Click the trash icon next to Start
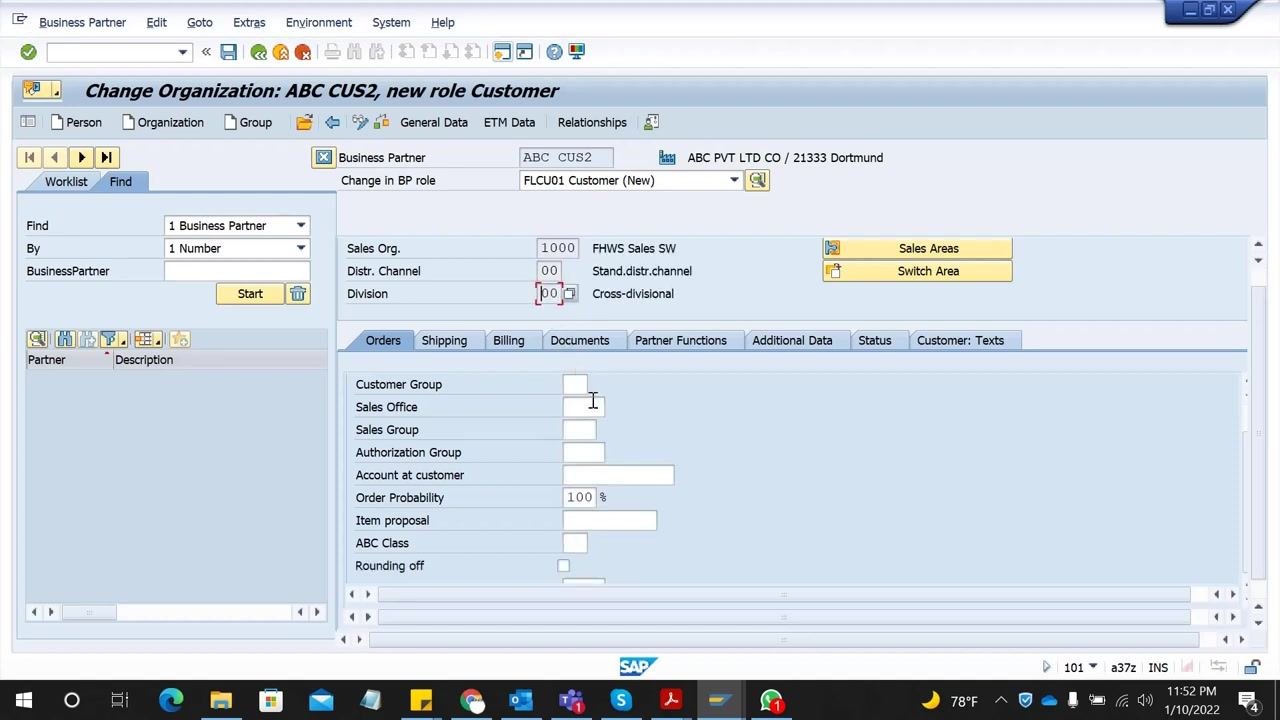1280x720 pixels. 298,294
